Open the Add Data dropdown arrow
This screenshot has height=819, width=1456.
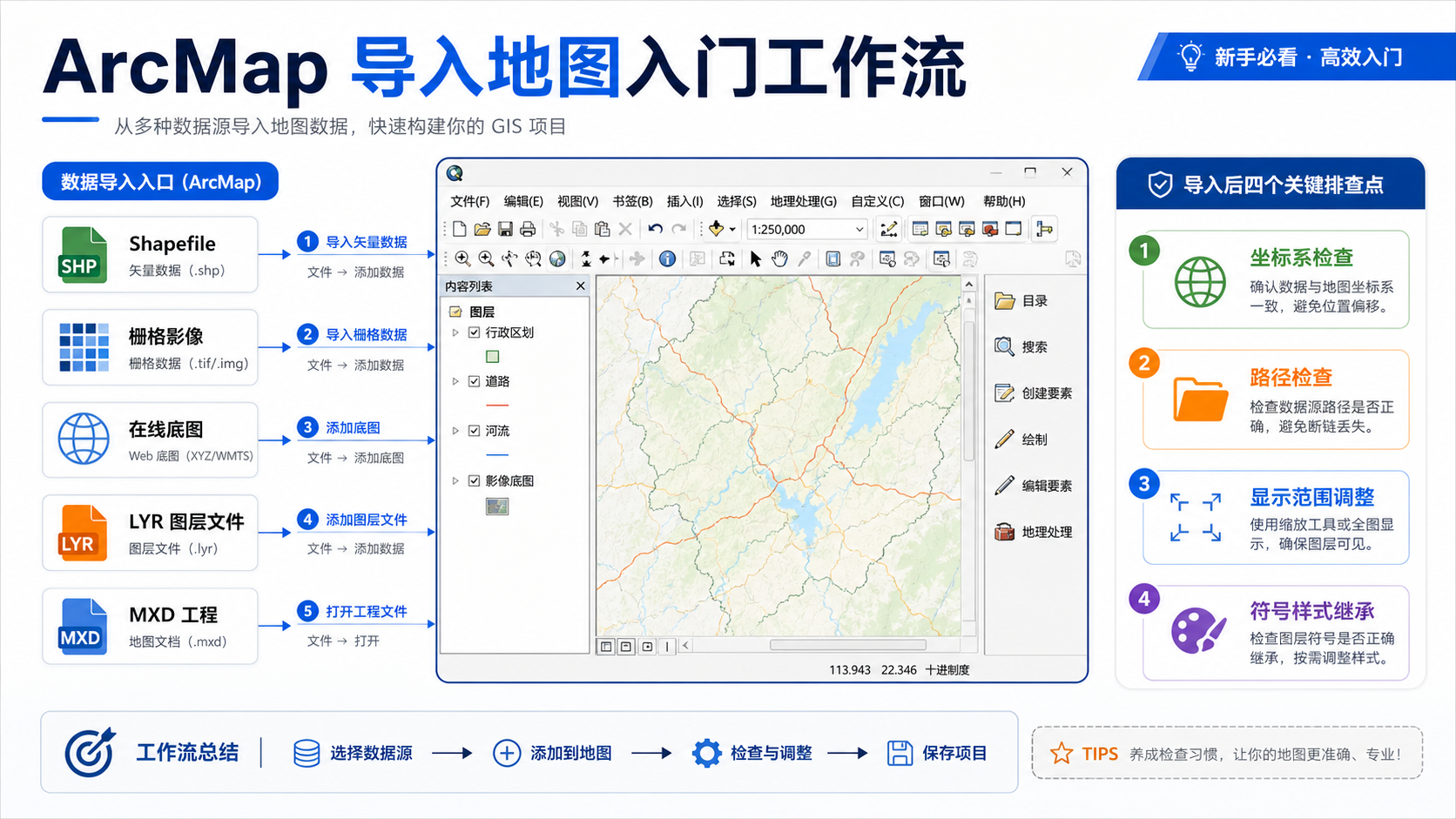732,230
